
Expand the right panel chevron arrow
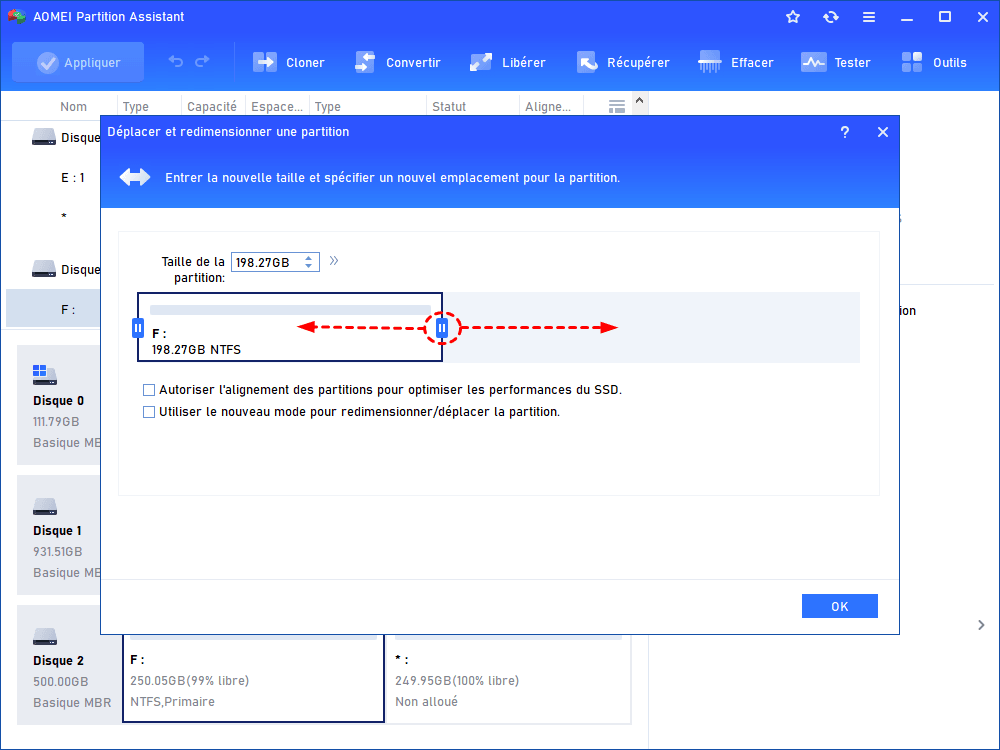click(981, 625)
